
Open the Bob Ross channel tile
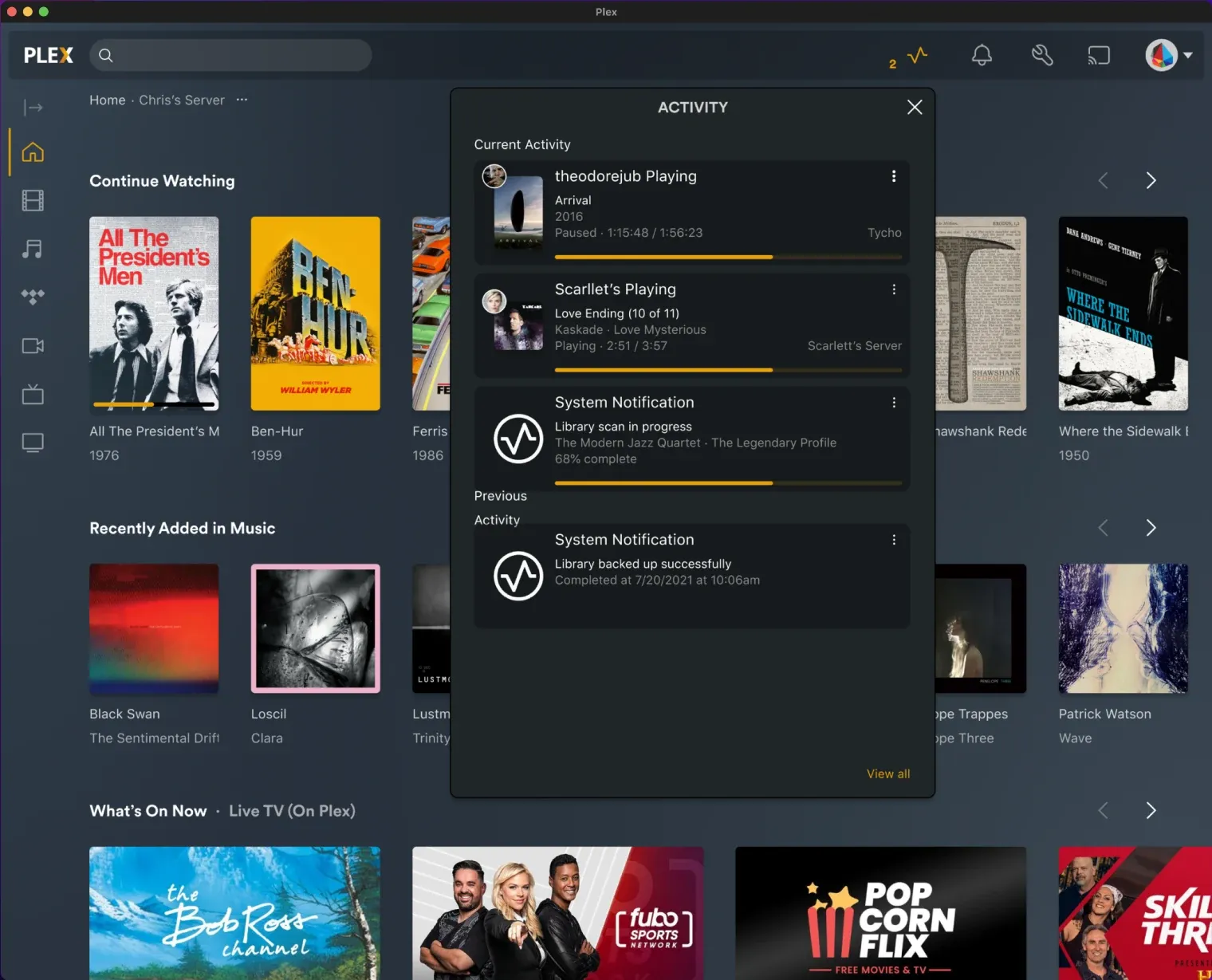click(x=234, y=913)
